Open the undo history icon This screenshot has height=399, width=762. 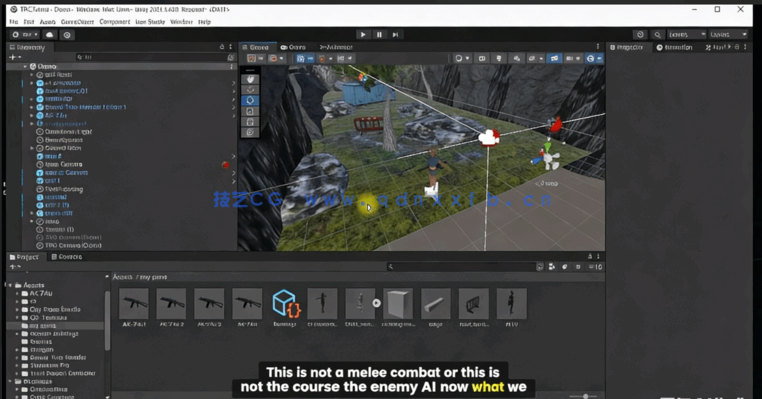point(640,35)
